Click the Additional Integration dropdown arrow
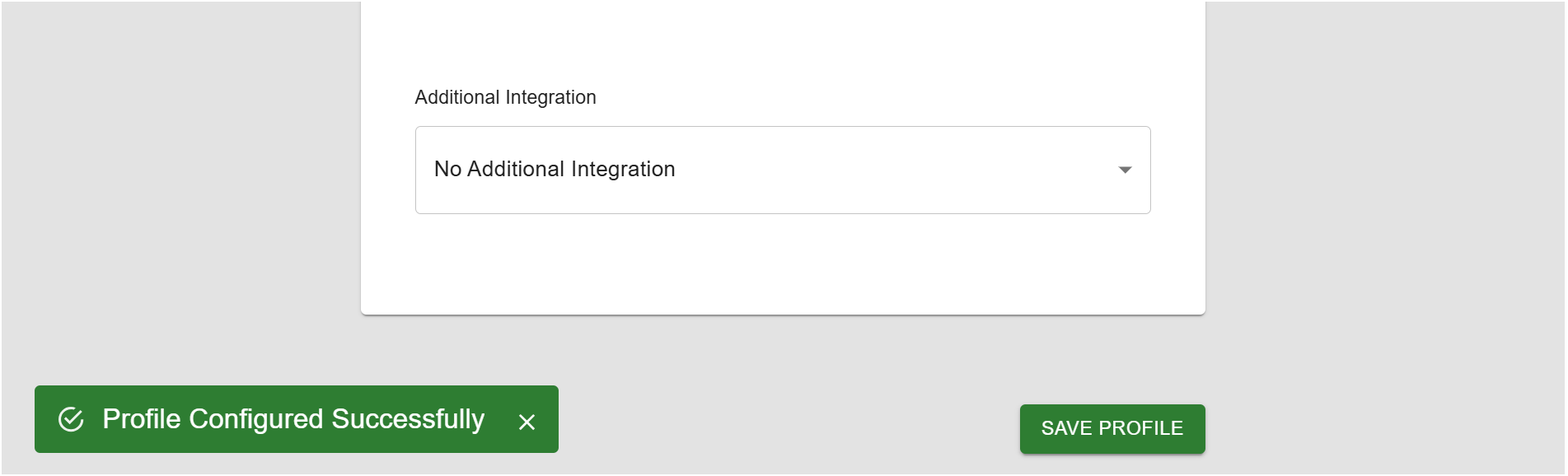This screenshot has height=476, width=1568. (1125, 170)
